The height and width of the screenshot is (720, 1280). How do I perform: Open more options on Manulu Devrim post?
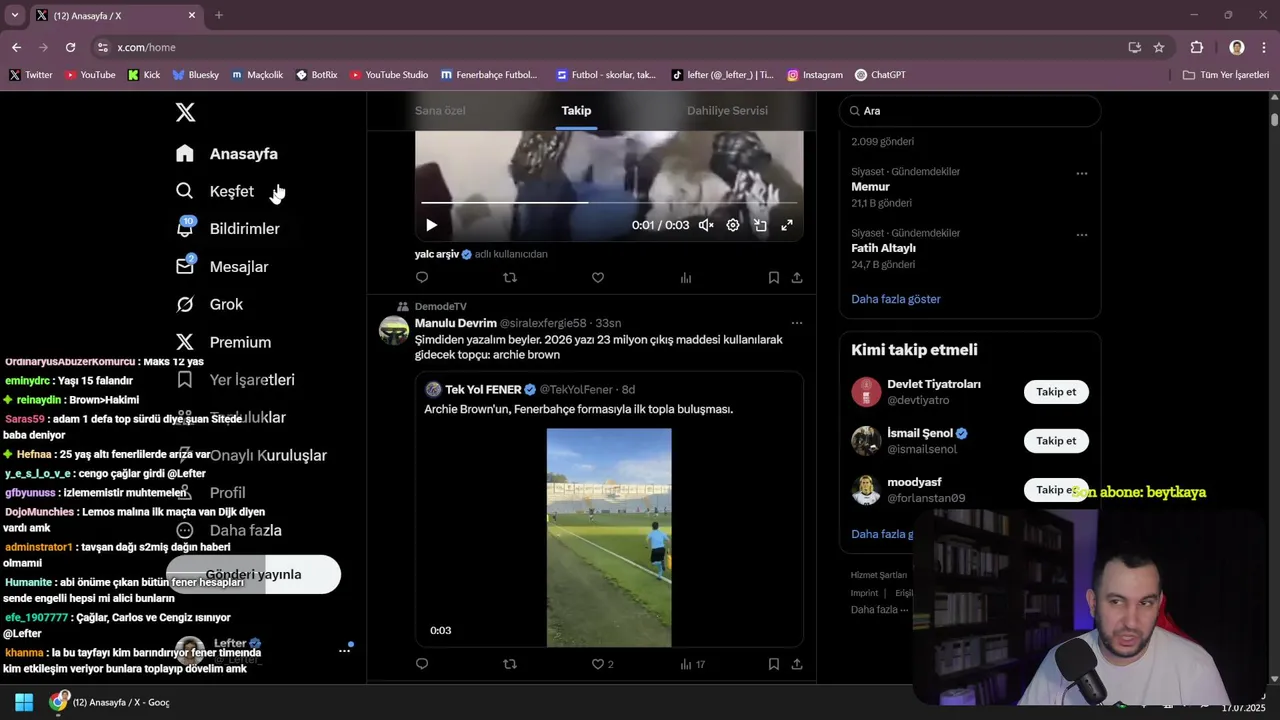point(797,323)
